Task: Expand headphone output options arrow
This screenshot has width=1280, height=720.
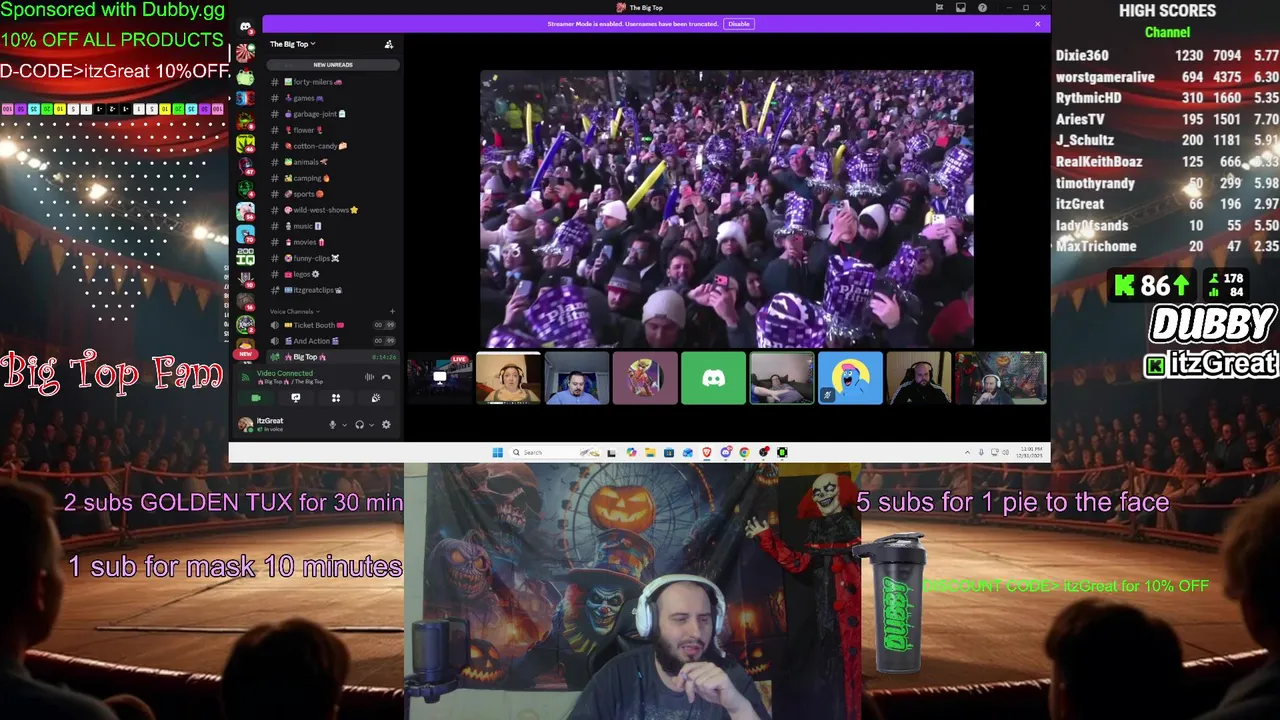Action: pyautogui.click(x=371, y=425)
